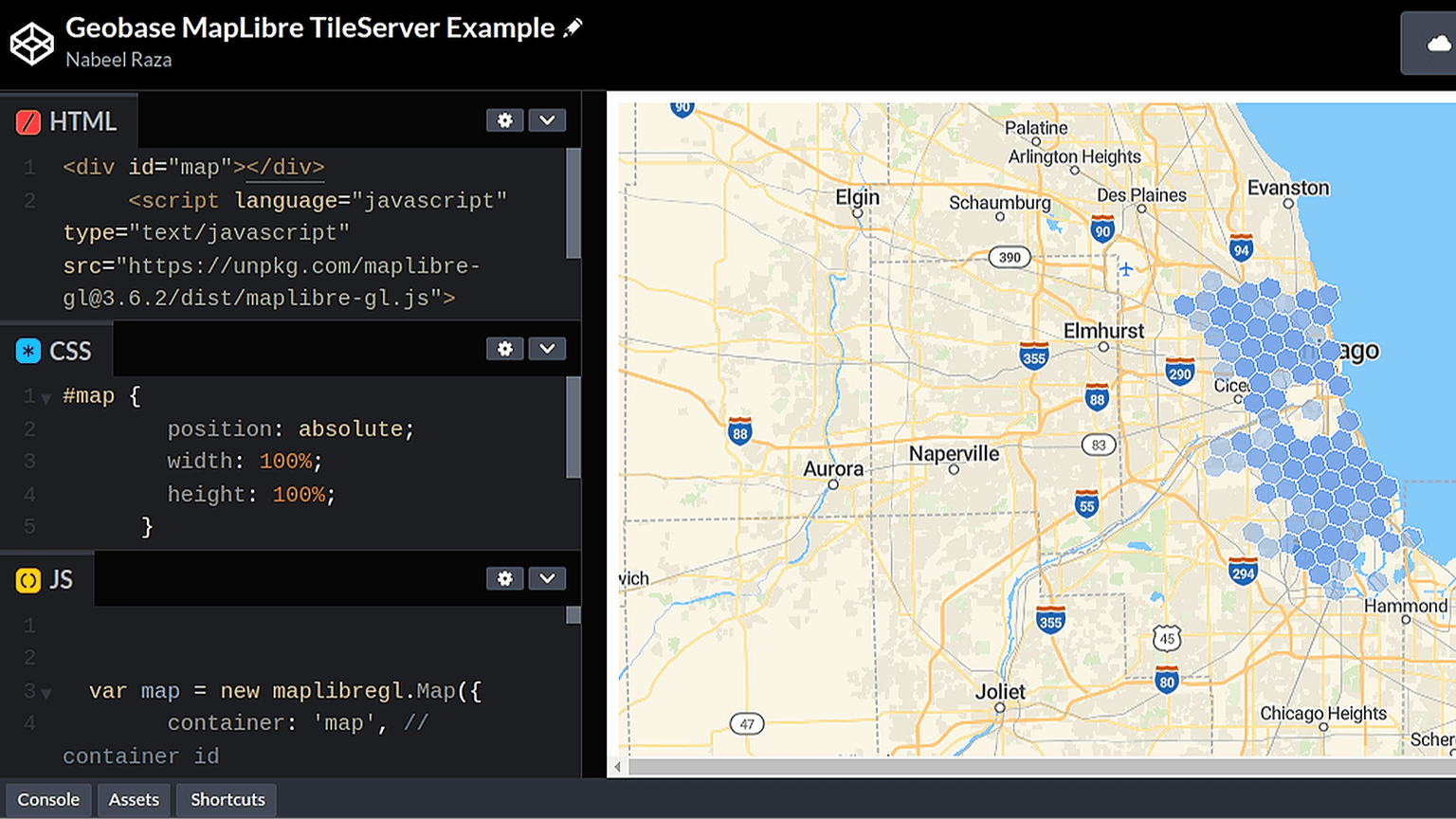The width and height of the screenshot is (1456, 819).
Task: Click the Arlington Heights map label
Action: click(1074, 156)
